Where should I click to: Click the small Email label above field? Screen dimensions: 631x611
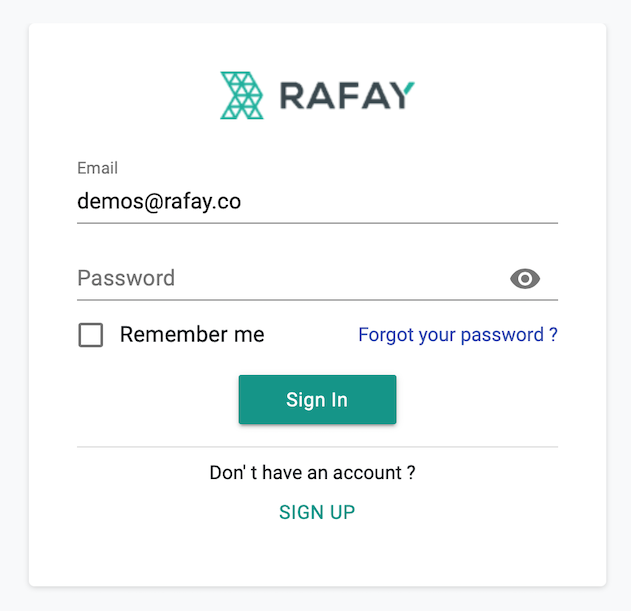[x=97, y=168]
